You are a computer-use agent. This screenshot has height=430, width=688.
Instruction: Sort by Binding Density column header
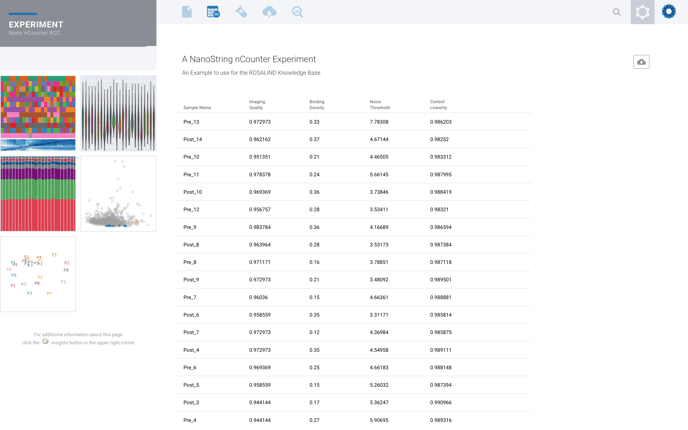pos(317,104)
